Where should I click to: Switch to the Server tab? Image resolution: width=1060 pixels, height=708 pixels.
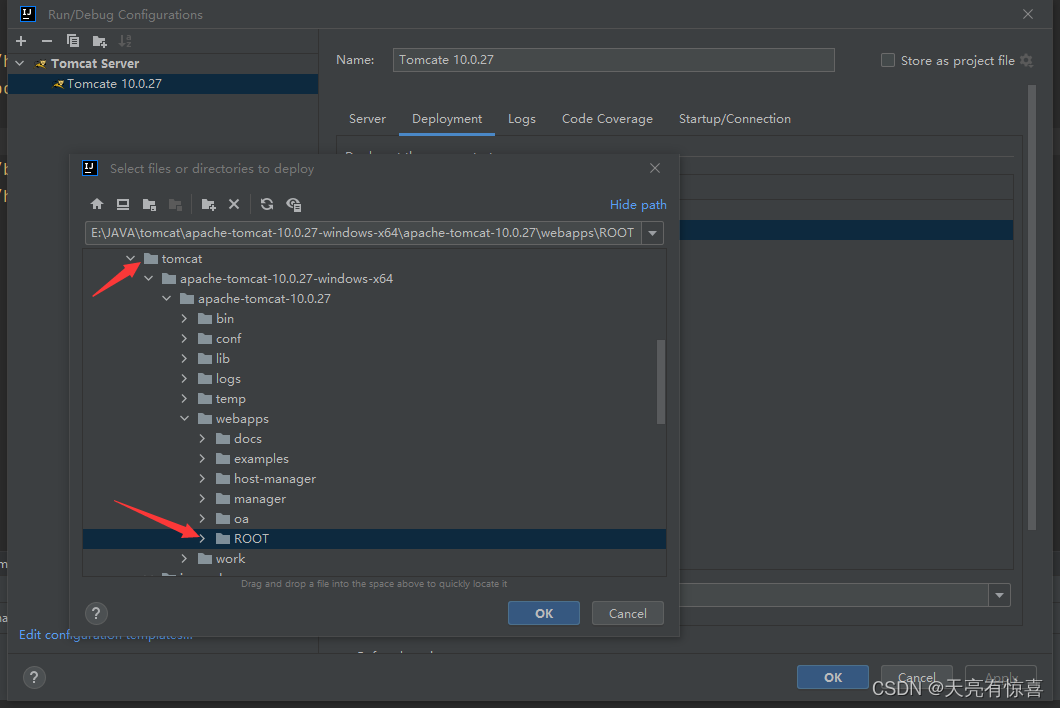[x=367, y=119]
